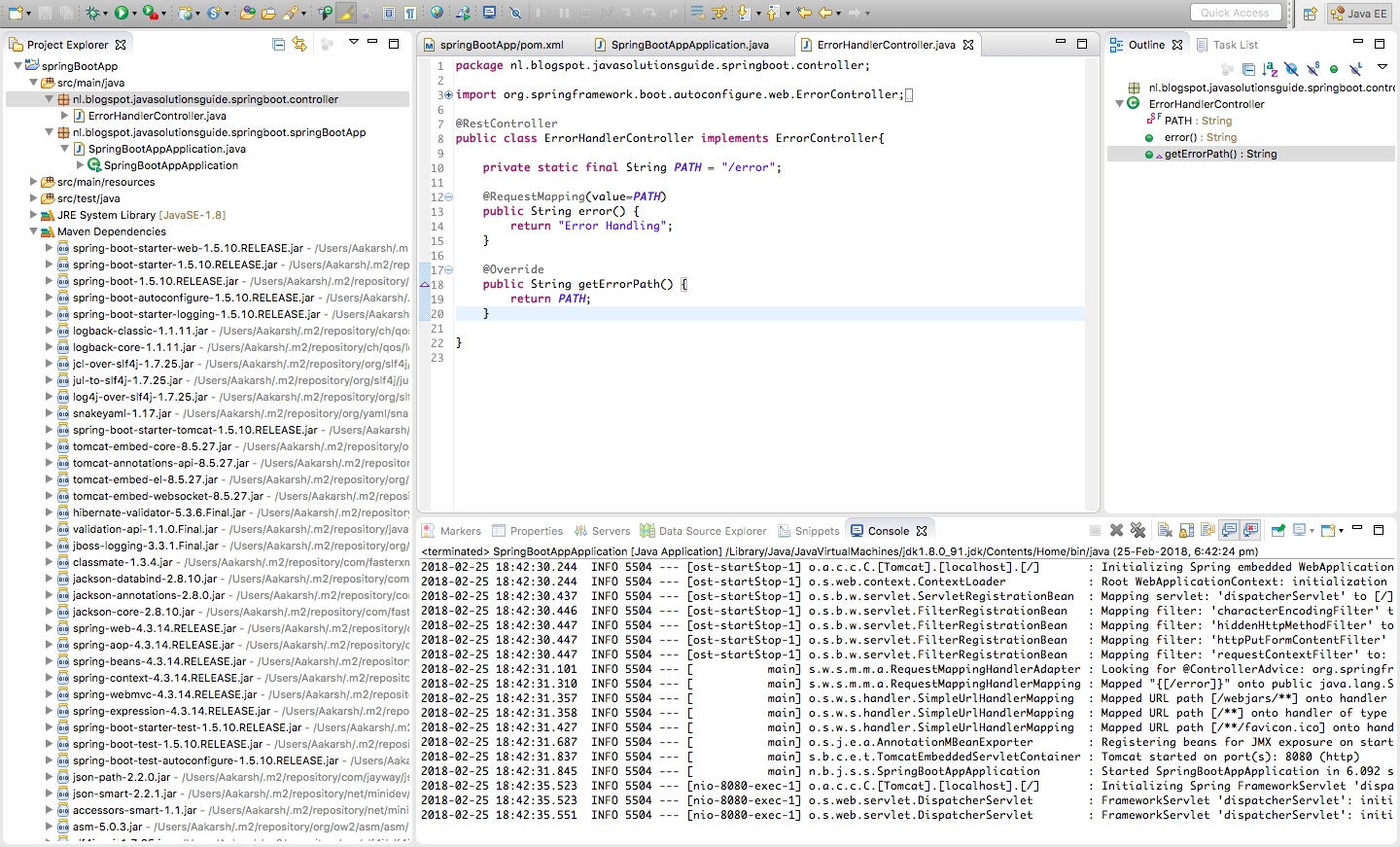Screen dimensions: 1400x847
Task: Click the Open Perspective icon
Action: 1310,14
